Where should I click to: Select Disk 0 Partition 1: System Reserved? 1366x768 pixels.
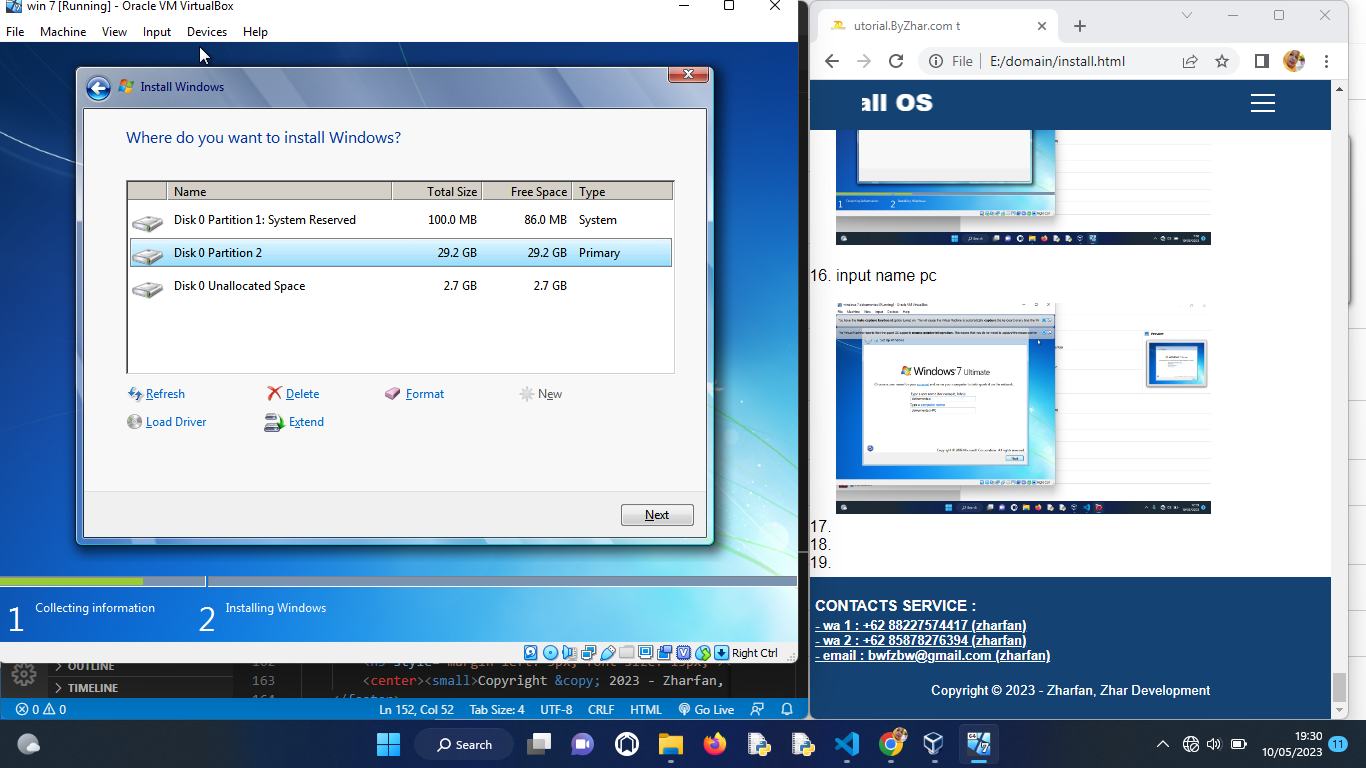[x=400, y=220]
